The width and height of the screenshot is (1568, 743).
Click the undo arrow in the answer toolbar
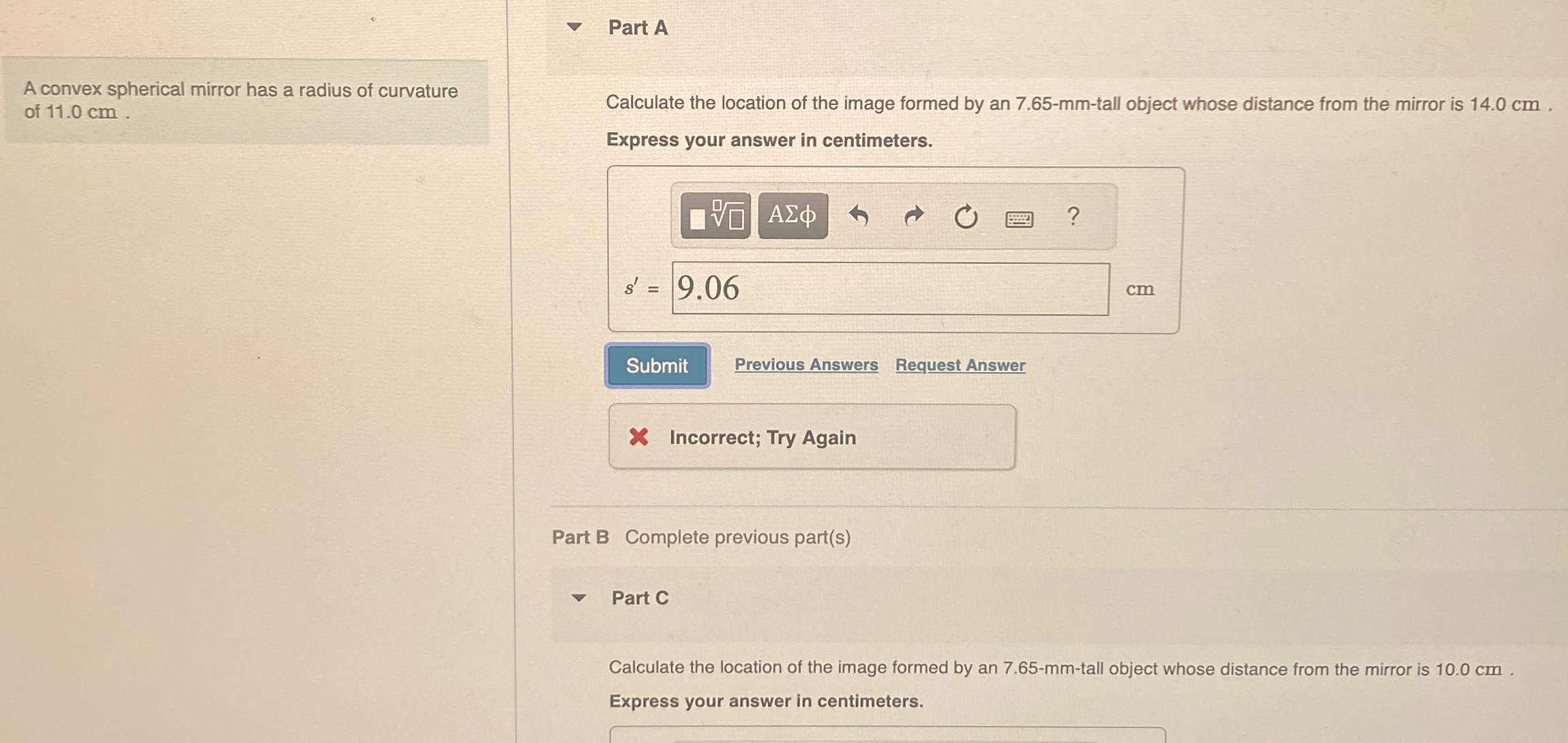pyautogui.click(x=860, y=215)
